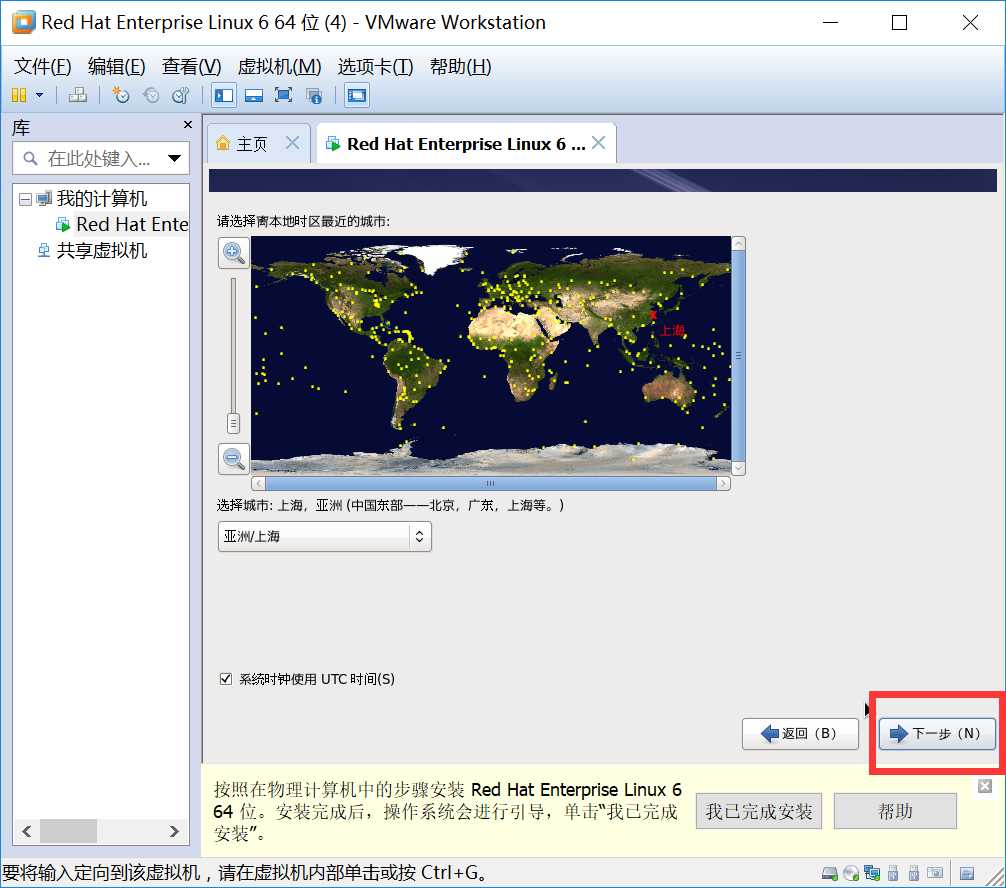Click the map vertical scrollbar thumb
This screenshot has height=888, width=1006.
point(738,355)
